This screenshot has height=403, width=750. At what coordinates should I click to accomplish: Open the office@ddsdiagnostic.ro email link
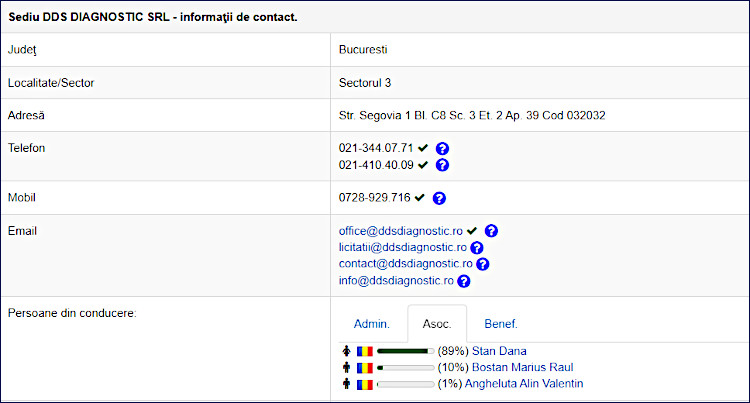(400, 231)
